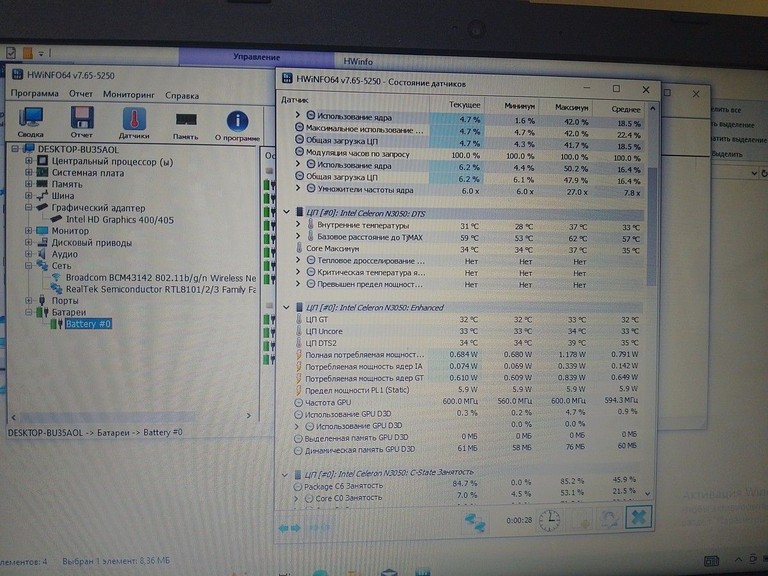Select the Battery #0 tree item
Viewport: 768px width, 576px height.
pyautogui.click(x=88, y=324)
